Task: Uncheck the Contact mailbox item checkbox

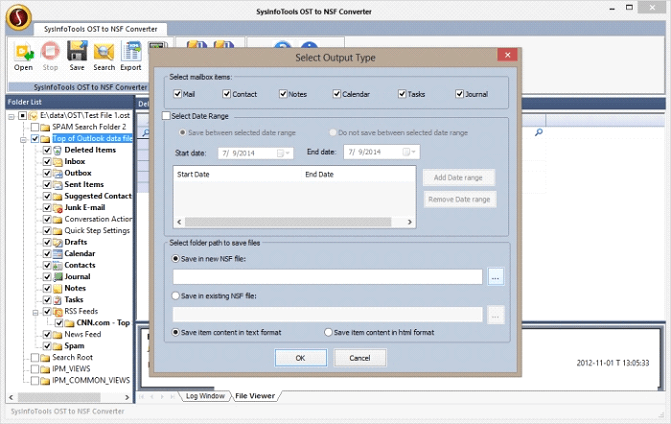Action: pos(227,94)
